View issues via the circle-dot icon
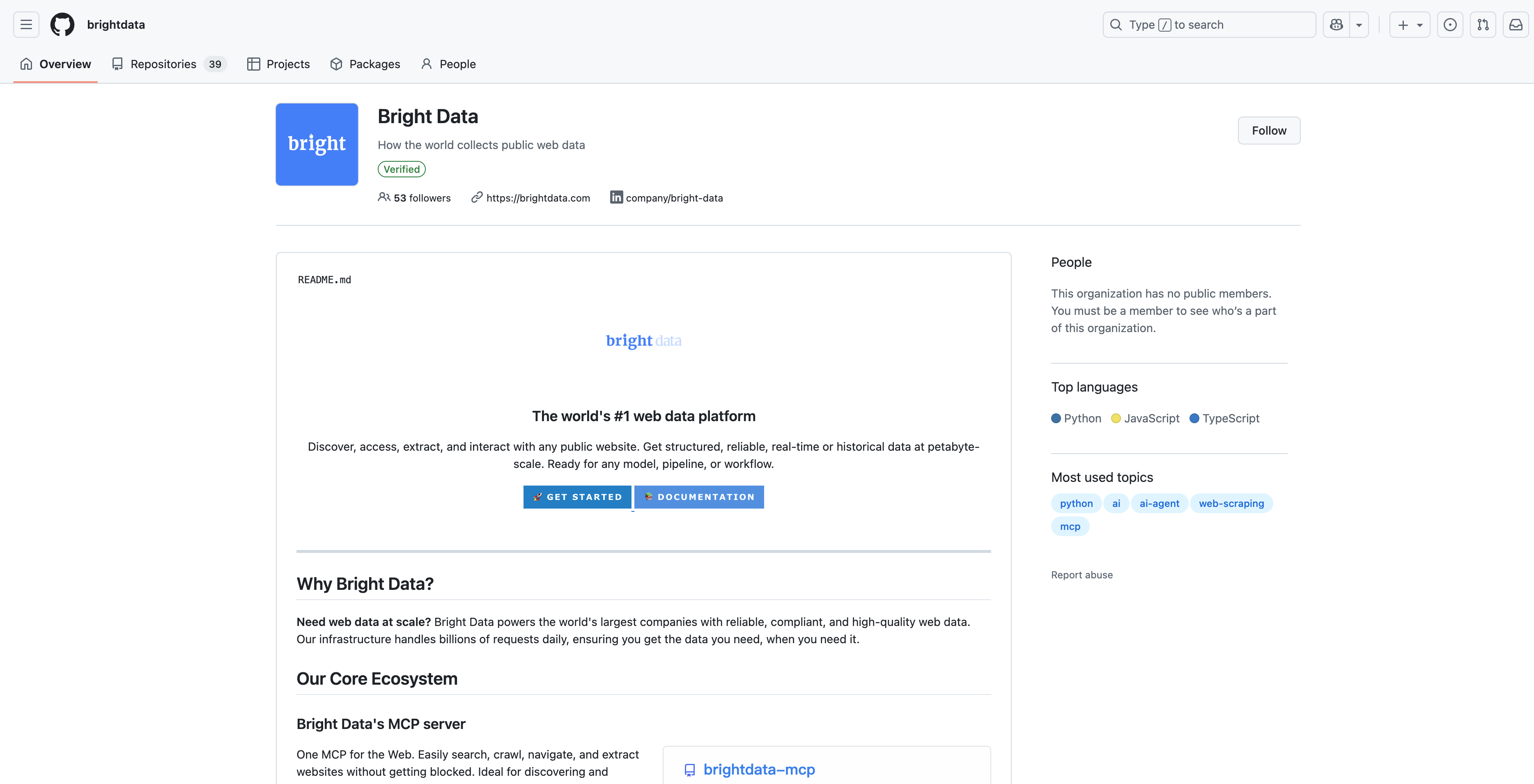 1450,24
